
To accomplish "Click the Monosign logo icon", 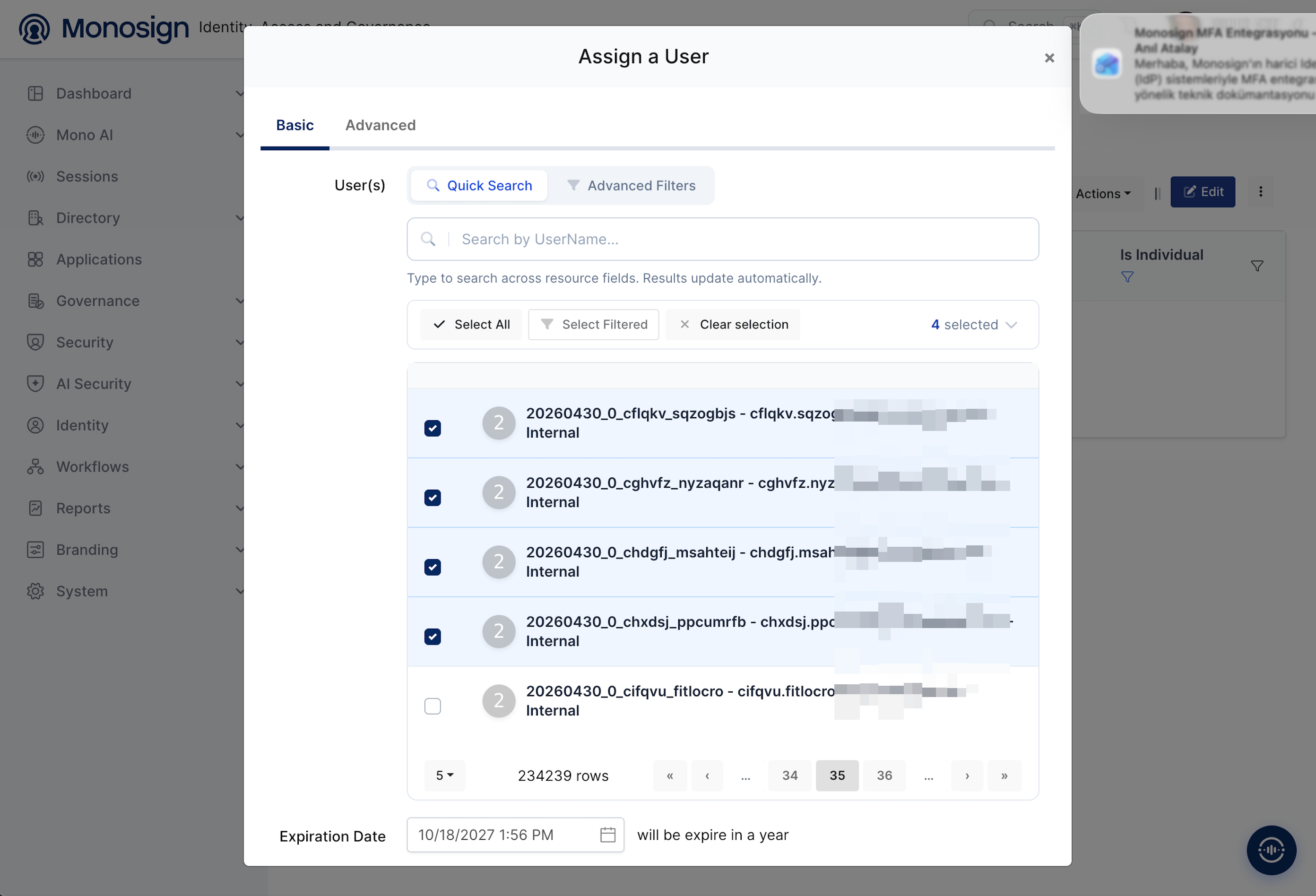I will (x=34, y=28).
